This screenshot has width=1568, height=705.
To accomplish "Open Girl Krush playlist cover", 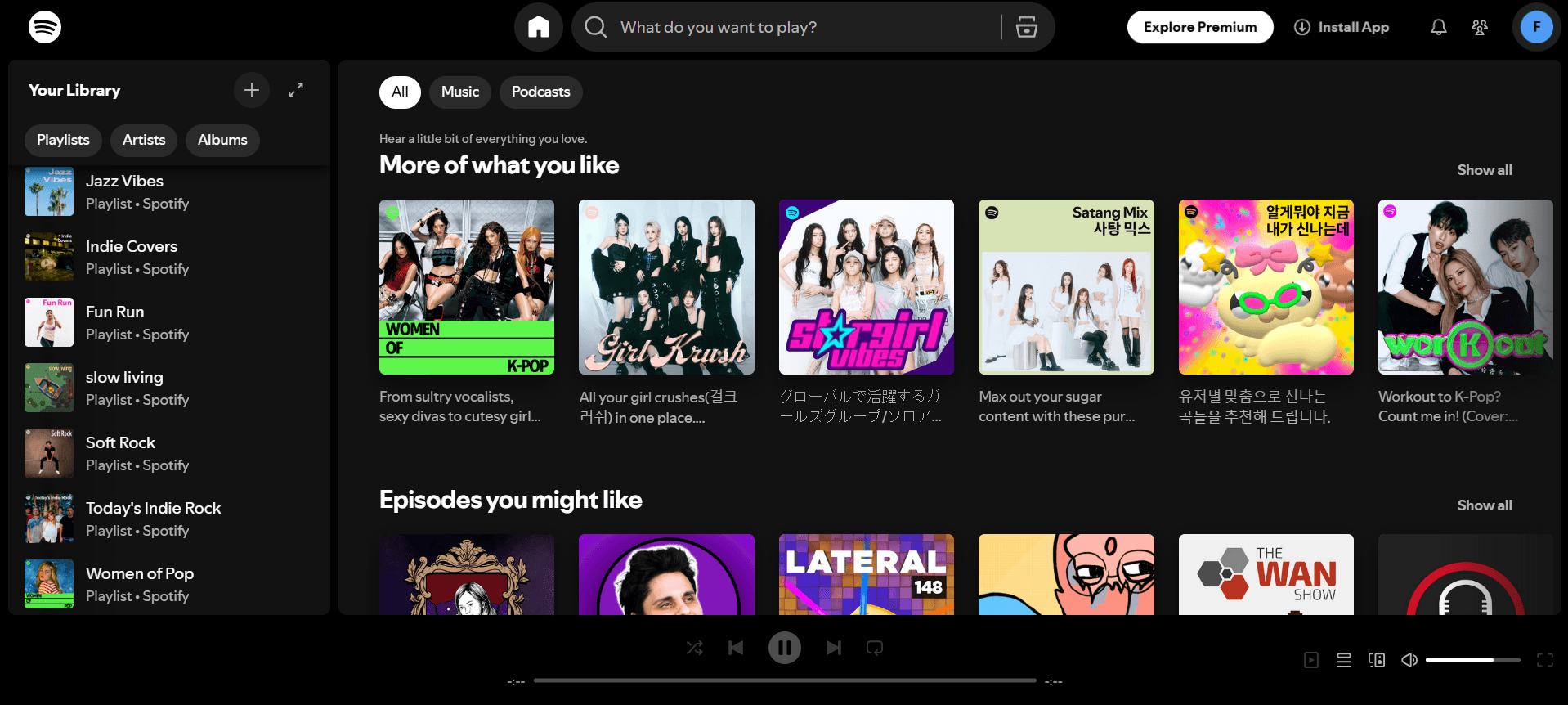I will tap(666, 287).
